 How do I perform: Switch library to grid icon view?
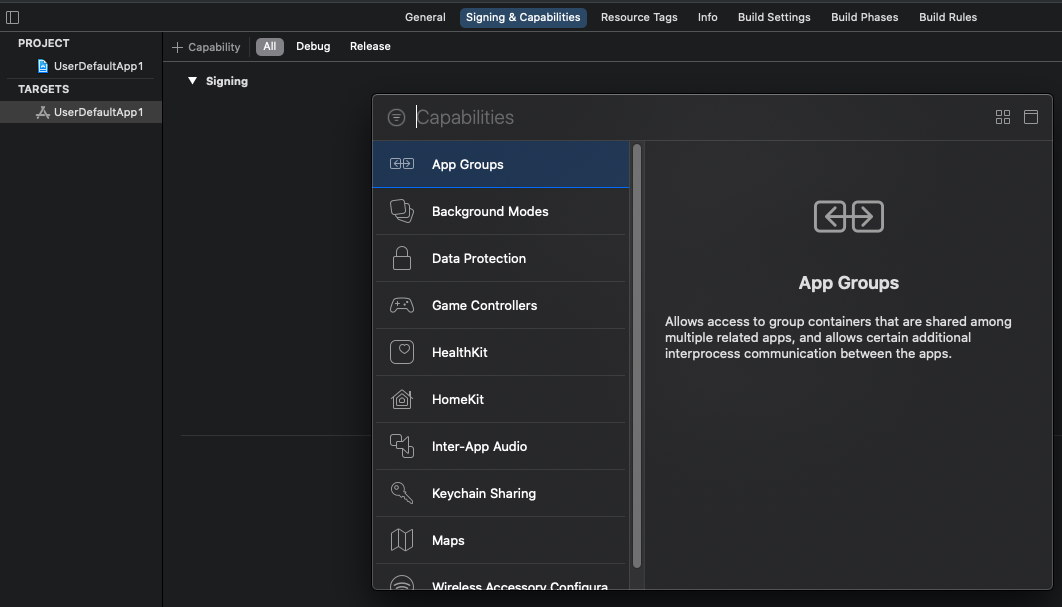[x=1003, y=117]
